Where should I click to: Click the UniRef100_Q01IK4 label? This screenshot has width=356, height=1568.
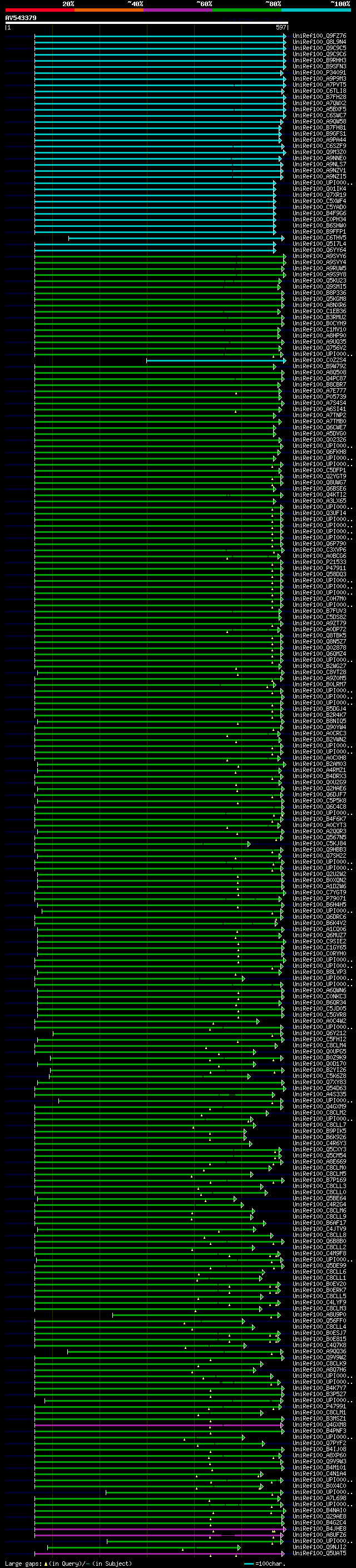coord(319,189)
